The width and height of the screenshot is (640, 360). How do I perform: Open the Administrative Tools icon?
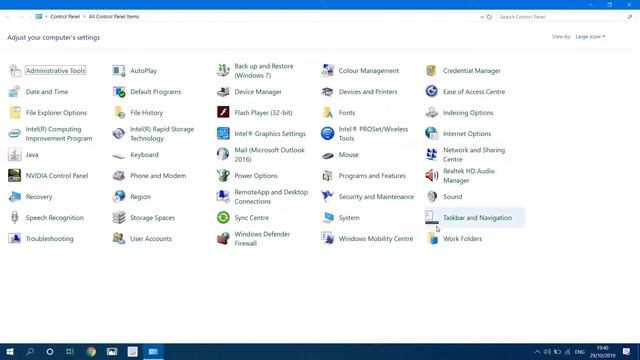coord(15,71)
